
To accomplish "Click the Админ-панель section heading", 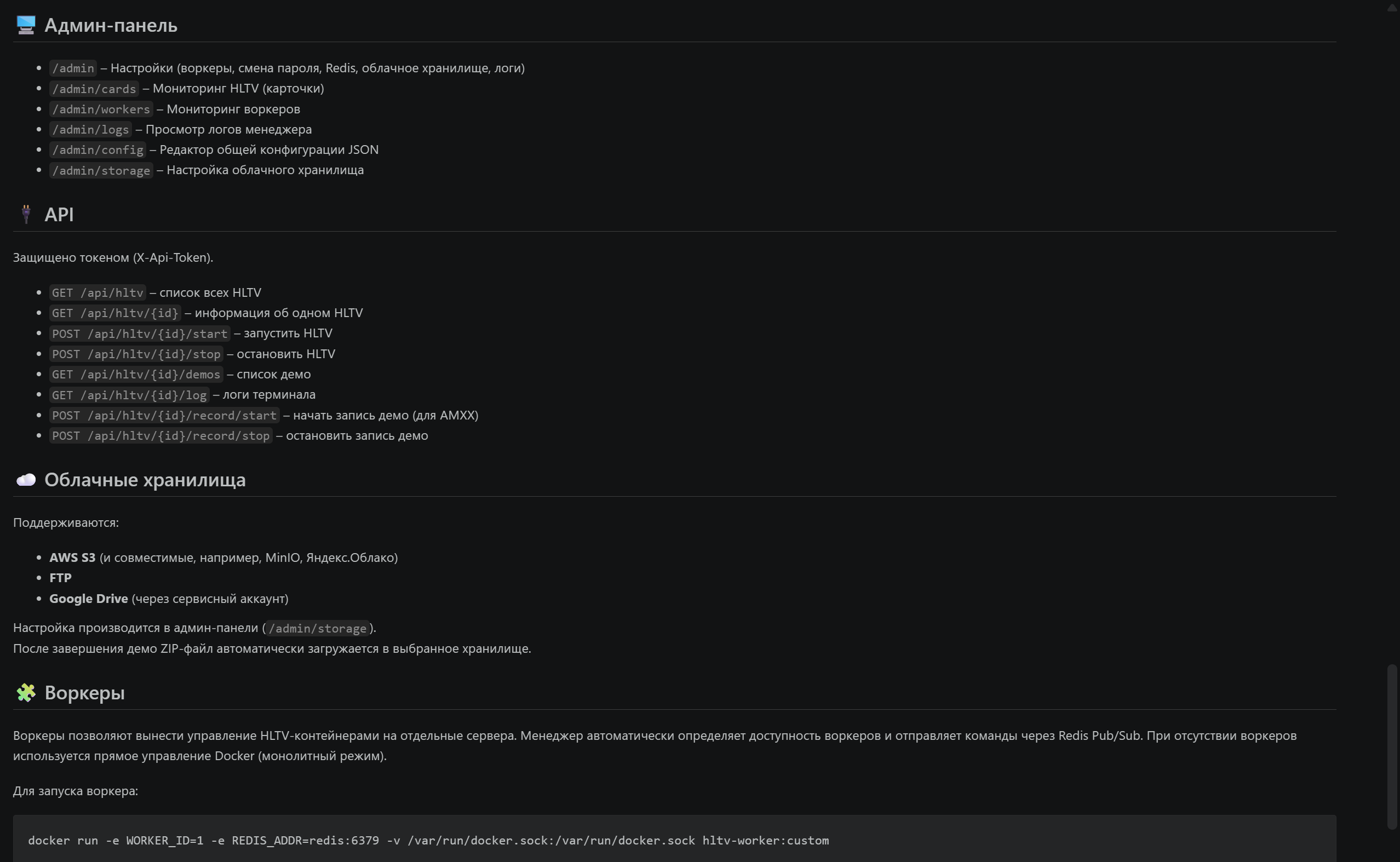I will (x=111, y=25).
